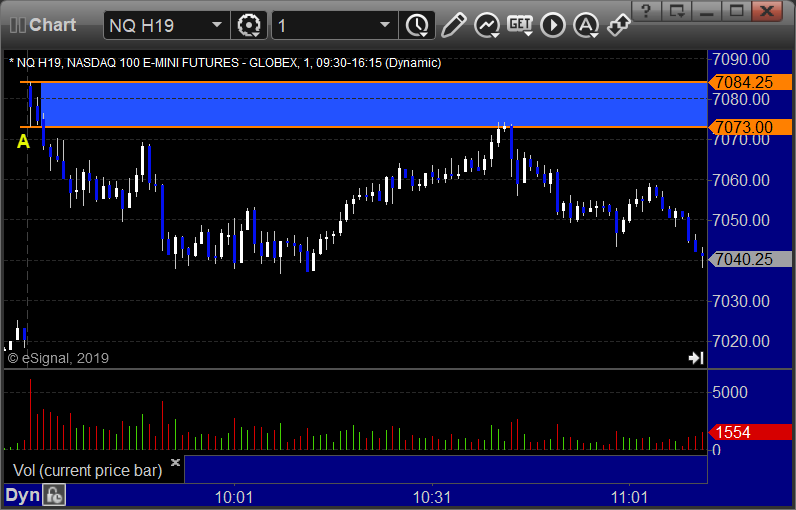Viewport: 796px width, 510px height.
Task: Click the 10:31 time axis label
Action: 432,497
